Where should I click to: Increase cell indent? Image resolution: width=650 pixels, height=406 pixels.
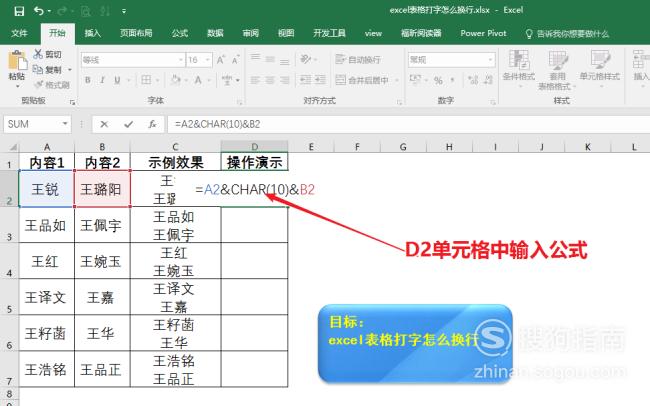pos(320,79)
